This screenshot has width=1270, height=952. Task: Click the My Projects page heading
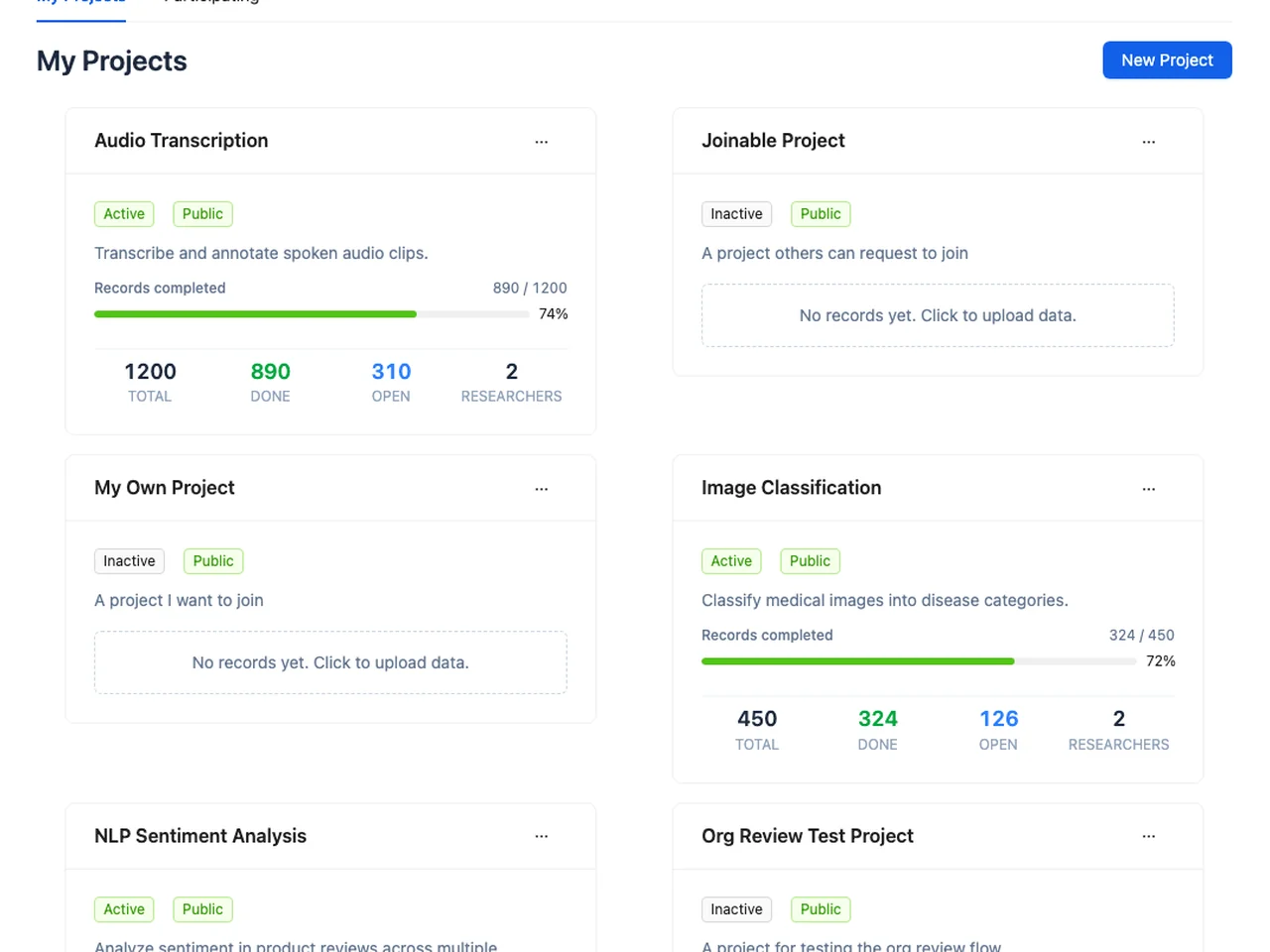(112, 61)
